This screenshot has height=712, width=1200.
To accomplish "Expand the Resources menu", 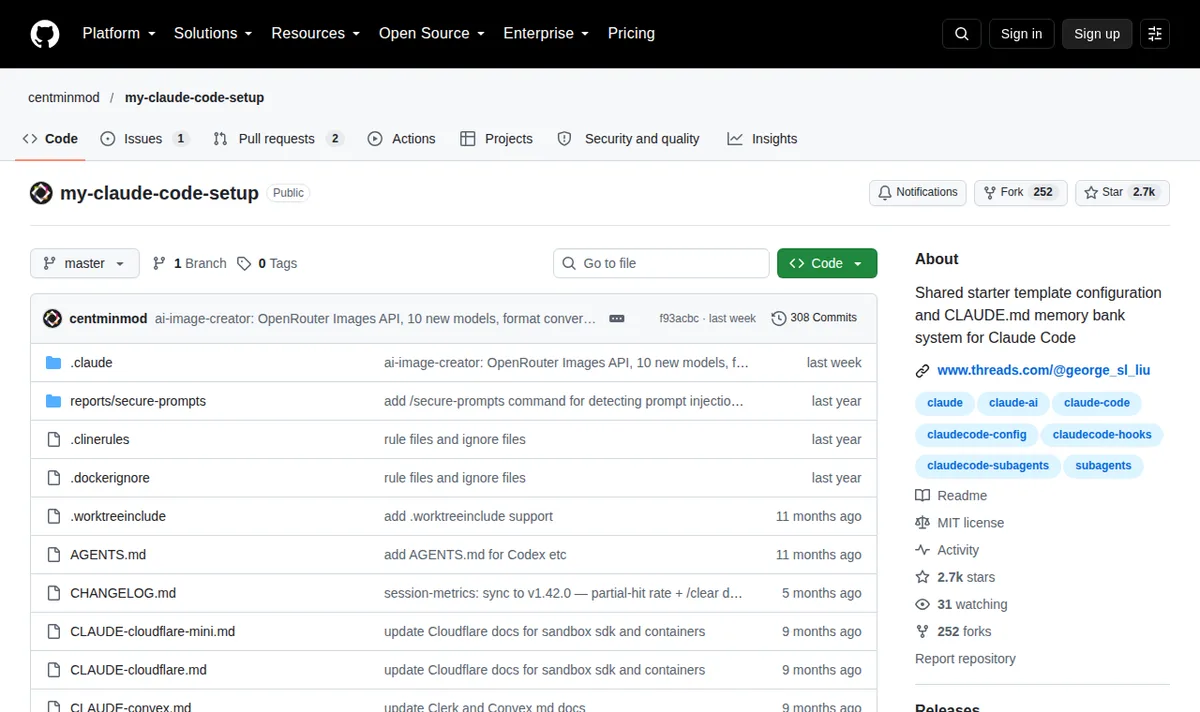I will pos(315,33).
